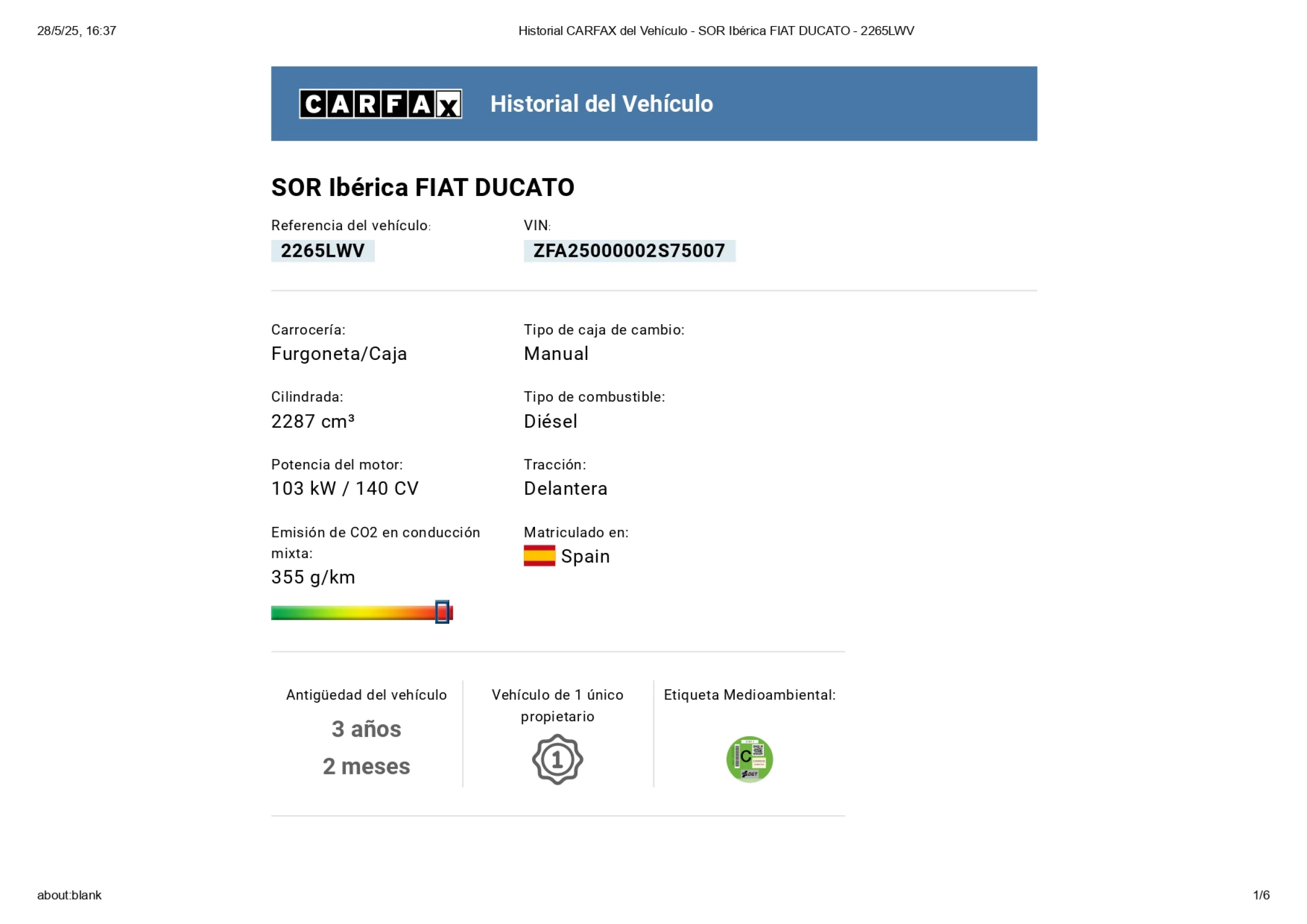Select the Spain flag icon
The height and width of the screenshot is (924, 1307).
540,556
